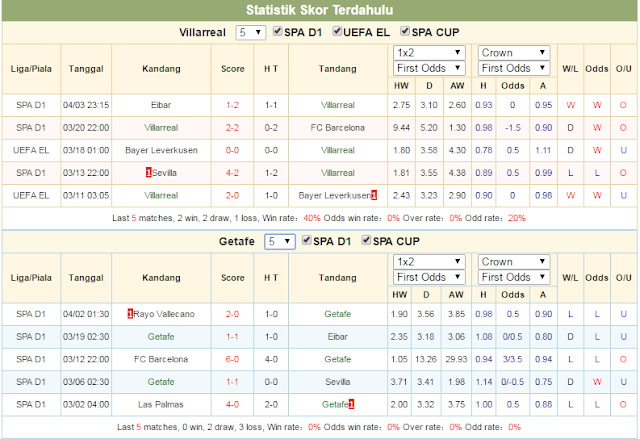Screen dimensions: 640x439
Task: Click 29.93 away win odds value
Action: pyautogui.click(x=456, y=359)
